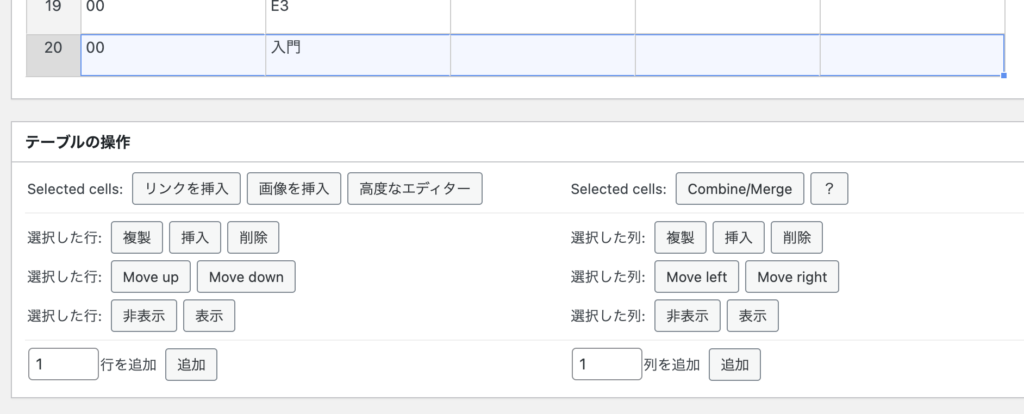
Task: Delete the selected rows
Action: tap(253, 238)
